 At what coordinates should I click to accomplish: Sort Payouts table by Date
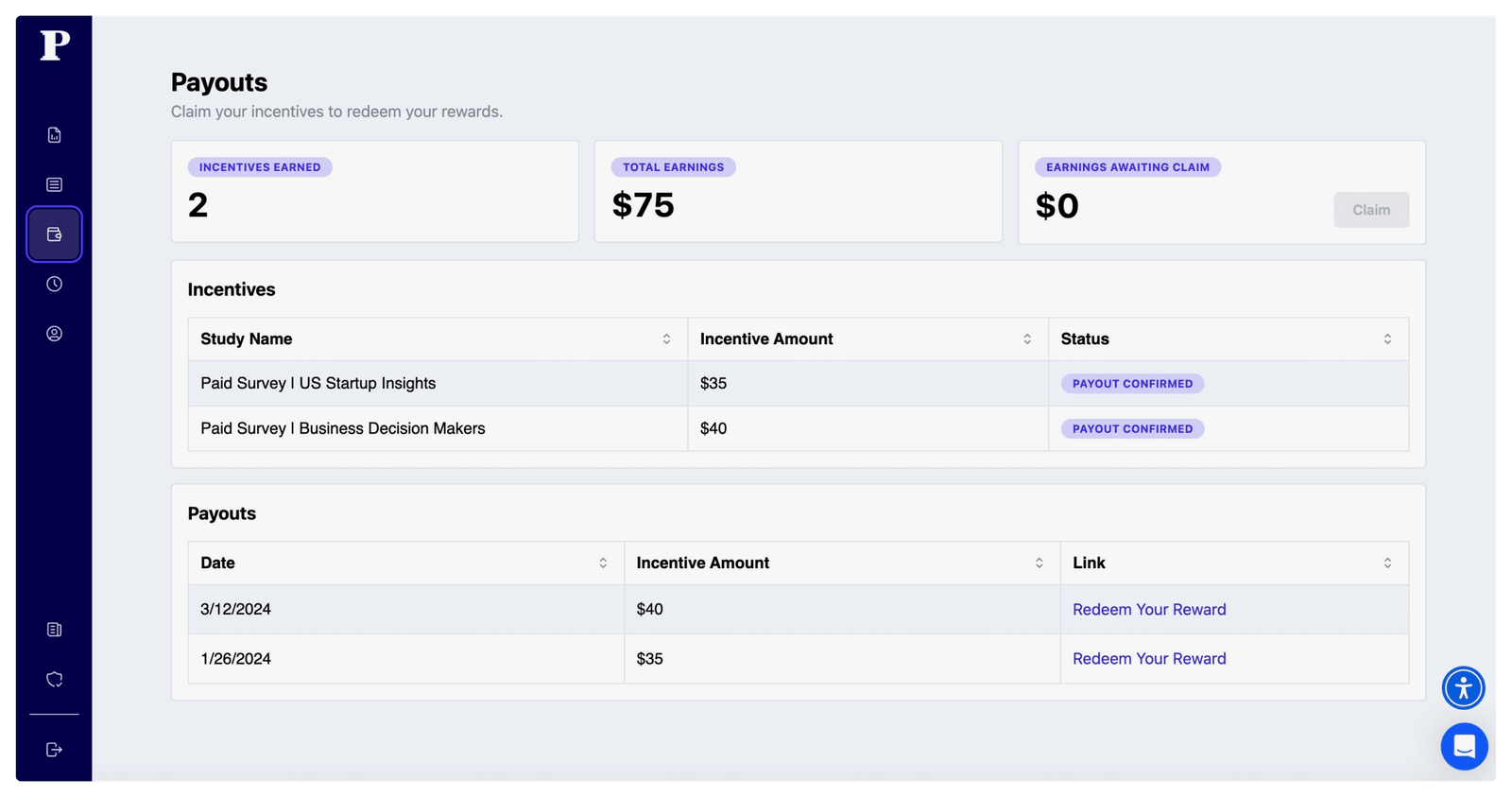[x=603, y=563]
